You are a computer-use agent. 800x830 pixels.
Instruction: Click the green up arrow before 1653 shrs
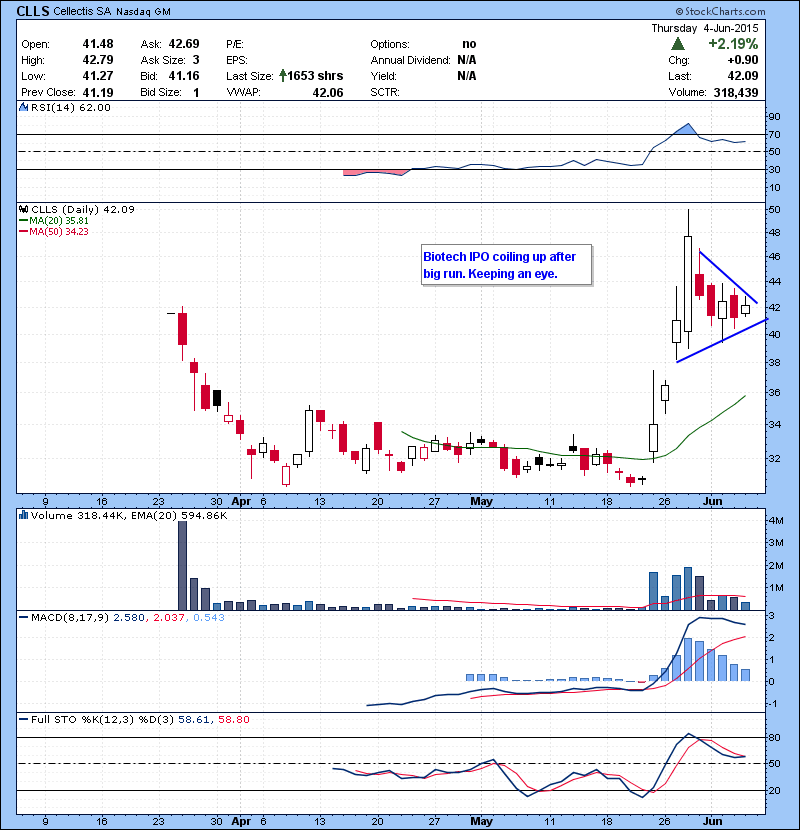[x=283, y=76]
